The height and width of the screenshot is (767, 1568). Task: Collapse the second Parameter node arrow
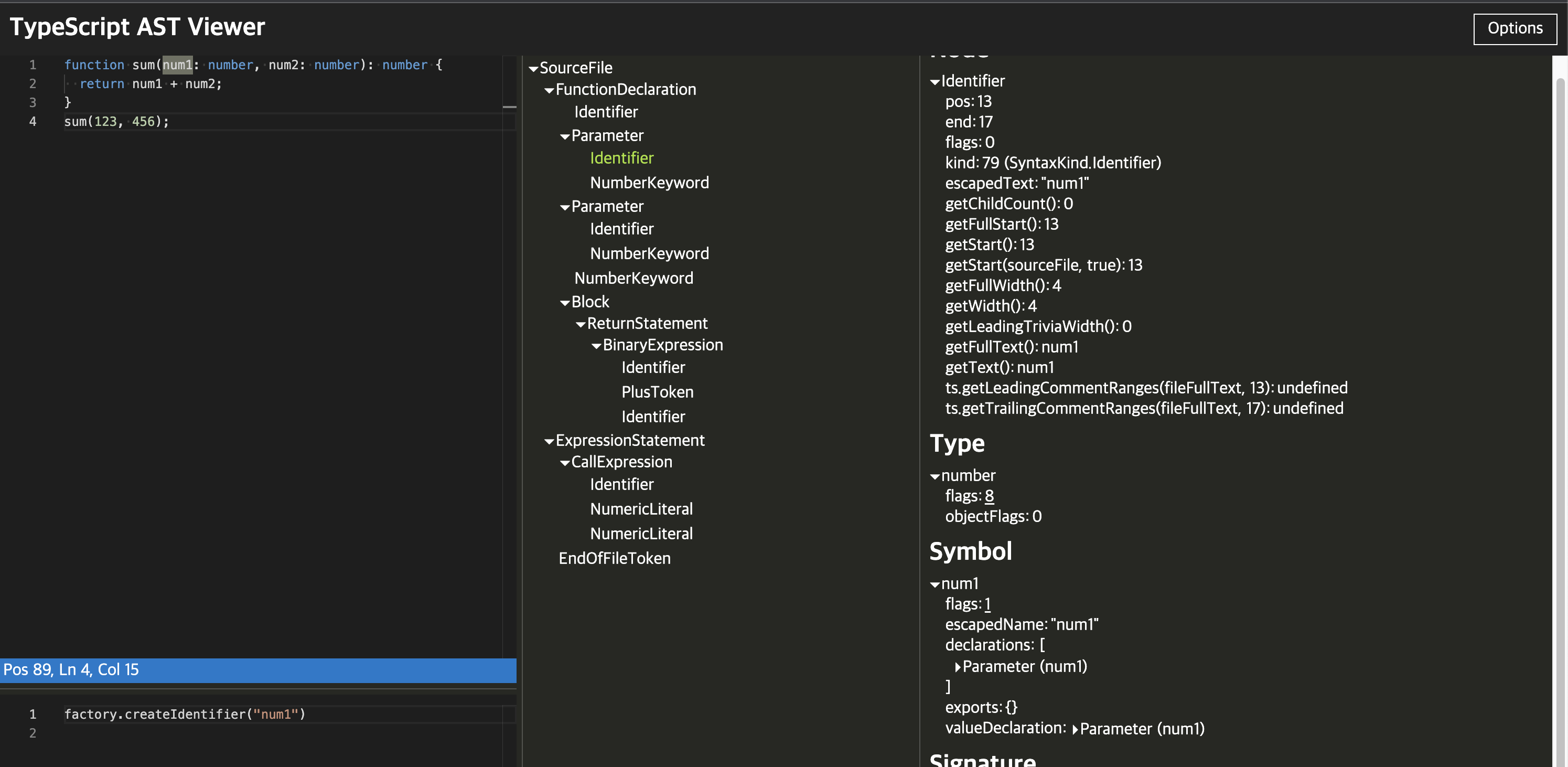(565, 208)
